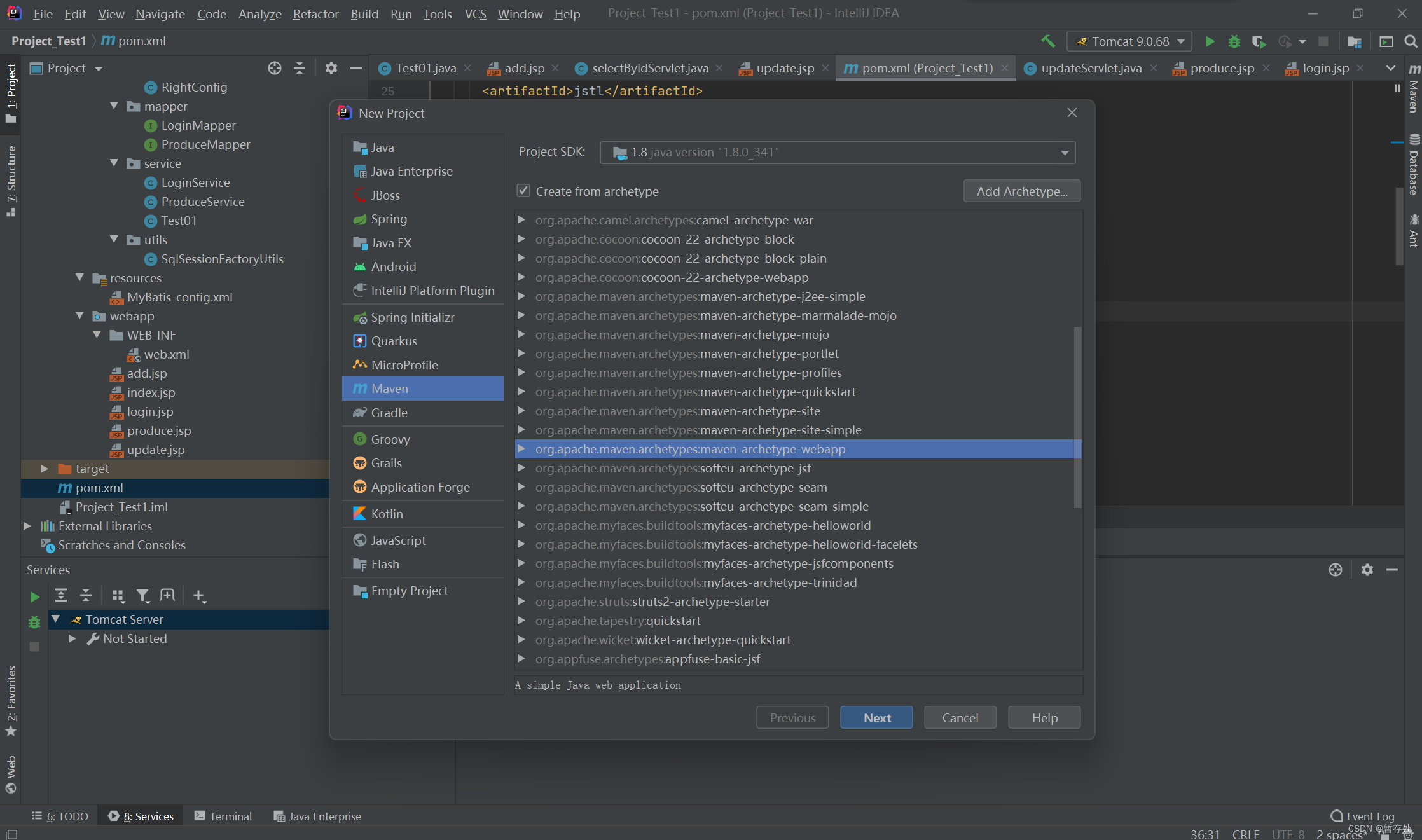Click Add Archetype... button

(1022, 191)
